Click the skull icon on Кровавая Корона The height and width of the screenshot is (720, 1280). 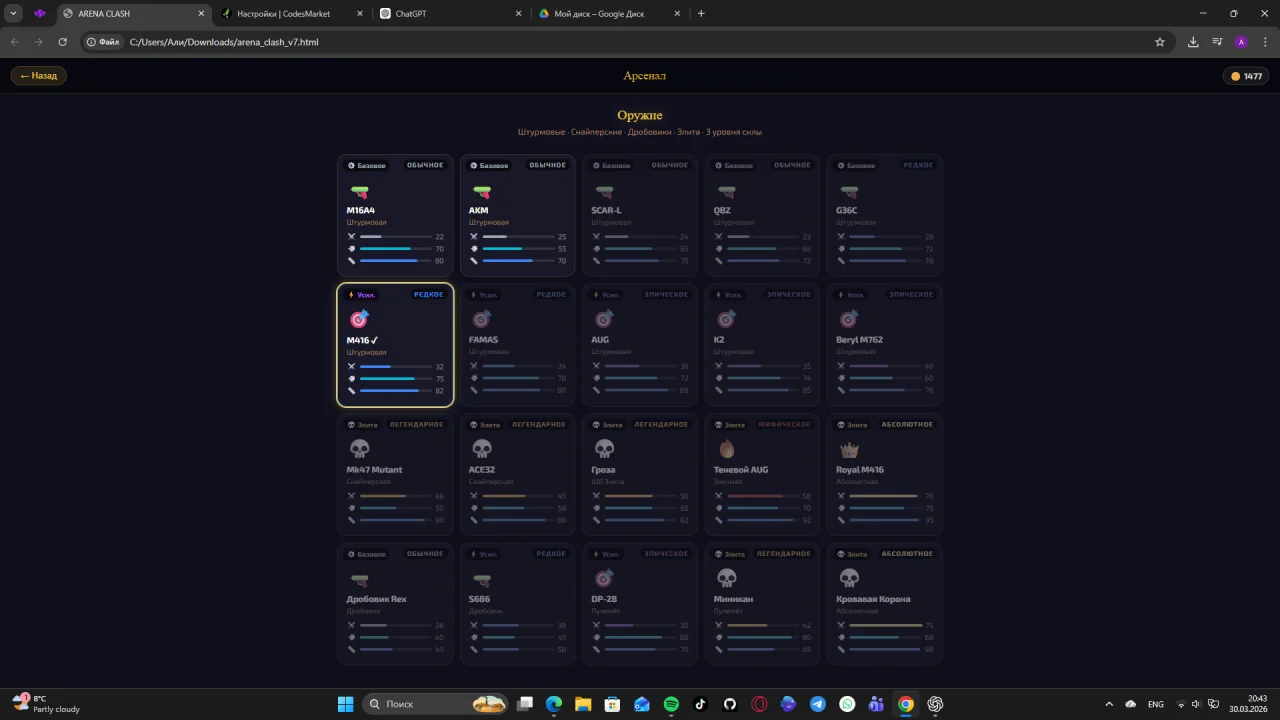(849, 578)
